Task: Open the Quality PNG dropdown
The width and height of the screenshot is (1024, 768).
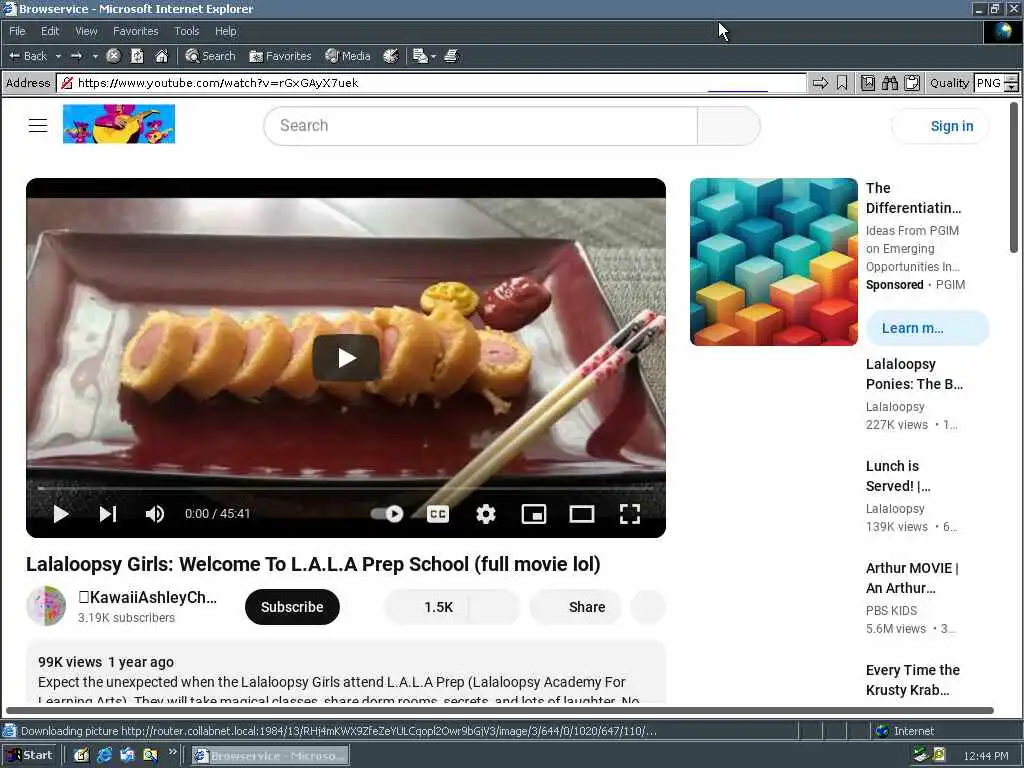Action: tap(996, 83)
